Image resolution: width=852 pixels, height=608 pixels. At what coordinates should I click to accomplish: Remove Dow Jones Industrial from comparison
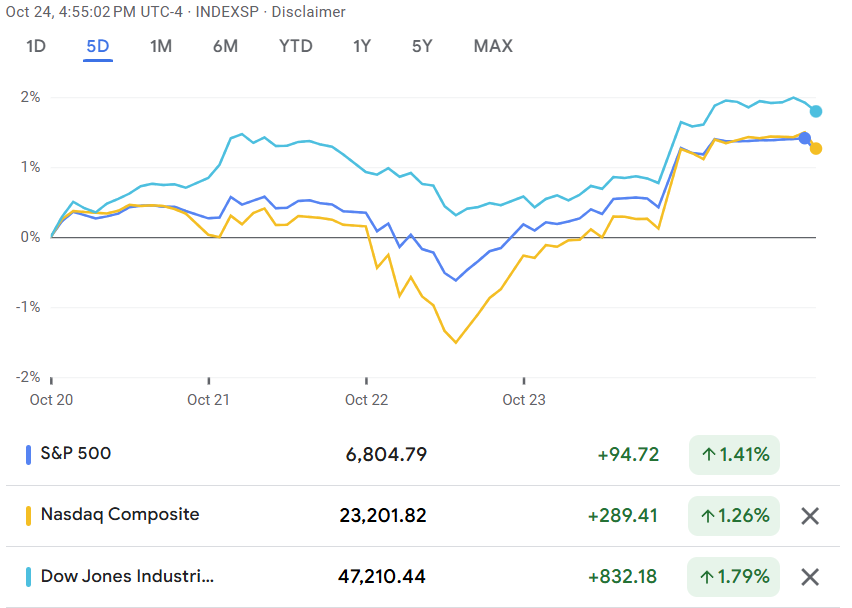point(810,577)
